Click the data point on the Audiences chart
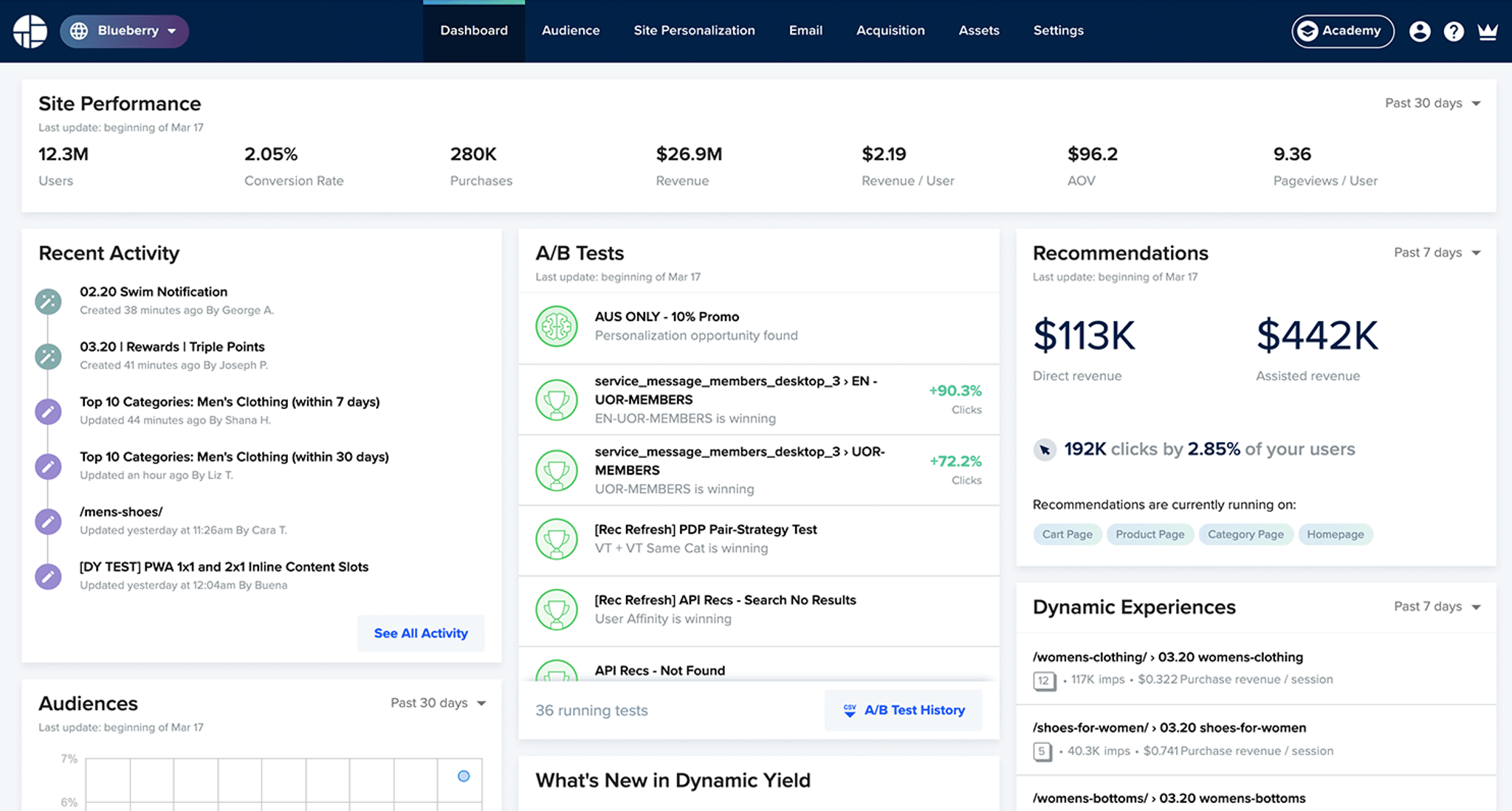 pos(464,776)
